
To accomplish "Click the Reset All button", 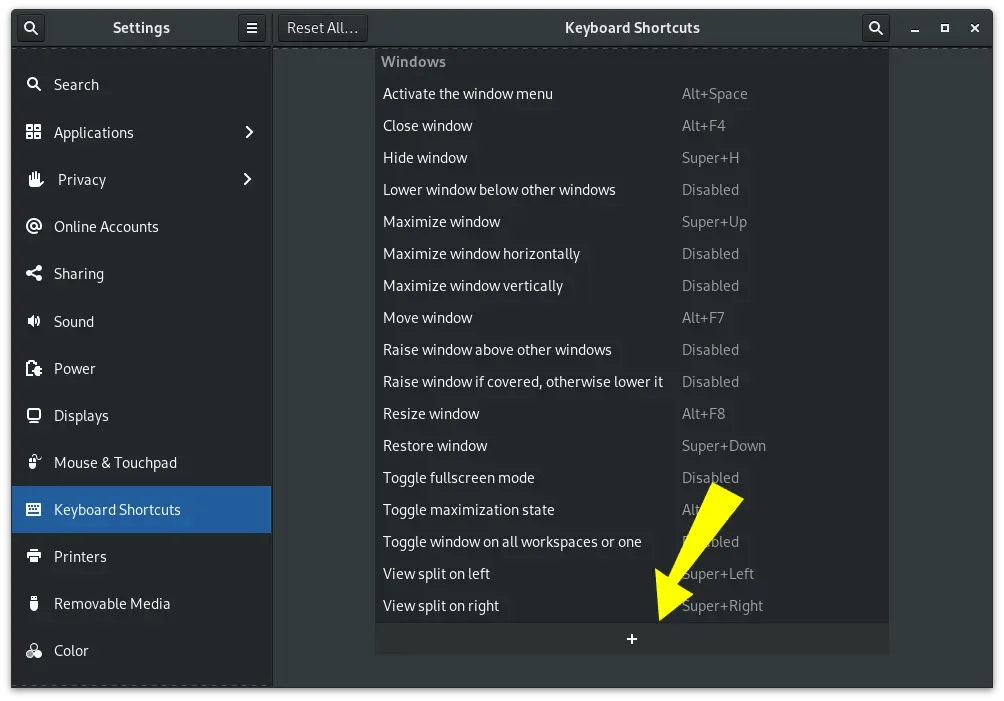I will (322, 27).
